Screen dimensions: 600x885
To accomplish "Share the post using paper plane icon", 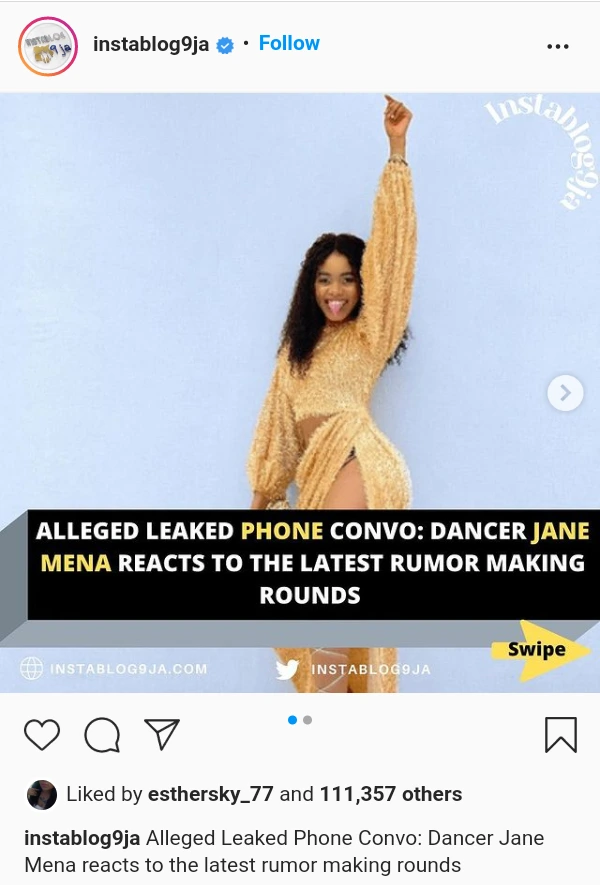I will (x=162, y=734).
